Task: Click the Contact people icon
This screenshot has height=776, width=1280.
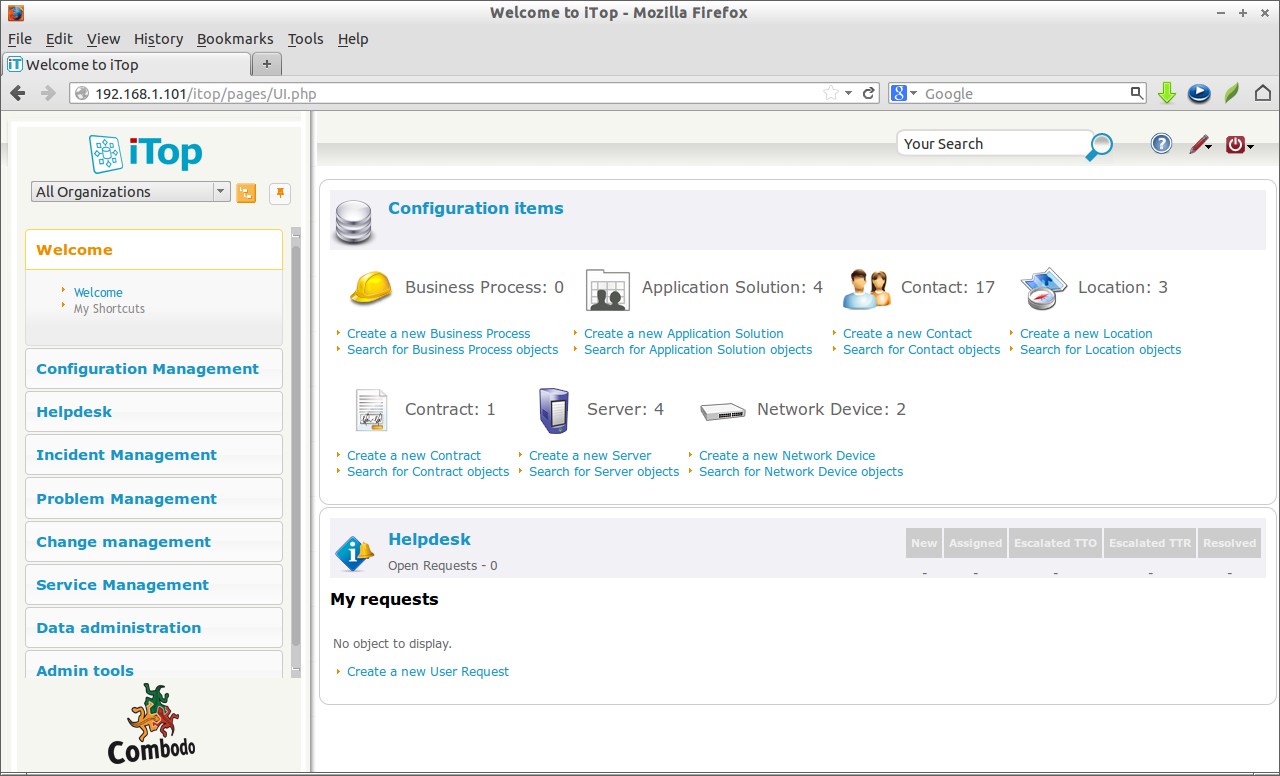Action: [x=866, y=289]
